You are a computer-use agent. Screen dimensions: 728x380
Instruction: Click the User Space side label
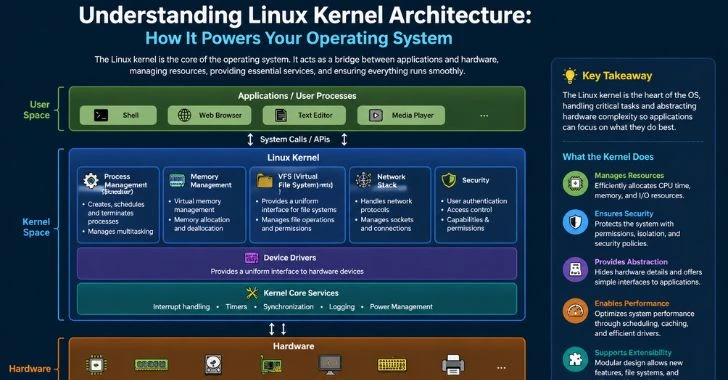pos(37,110)
